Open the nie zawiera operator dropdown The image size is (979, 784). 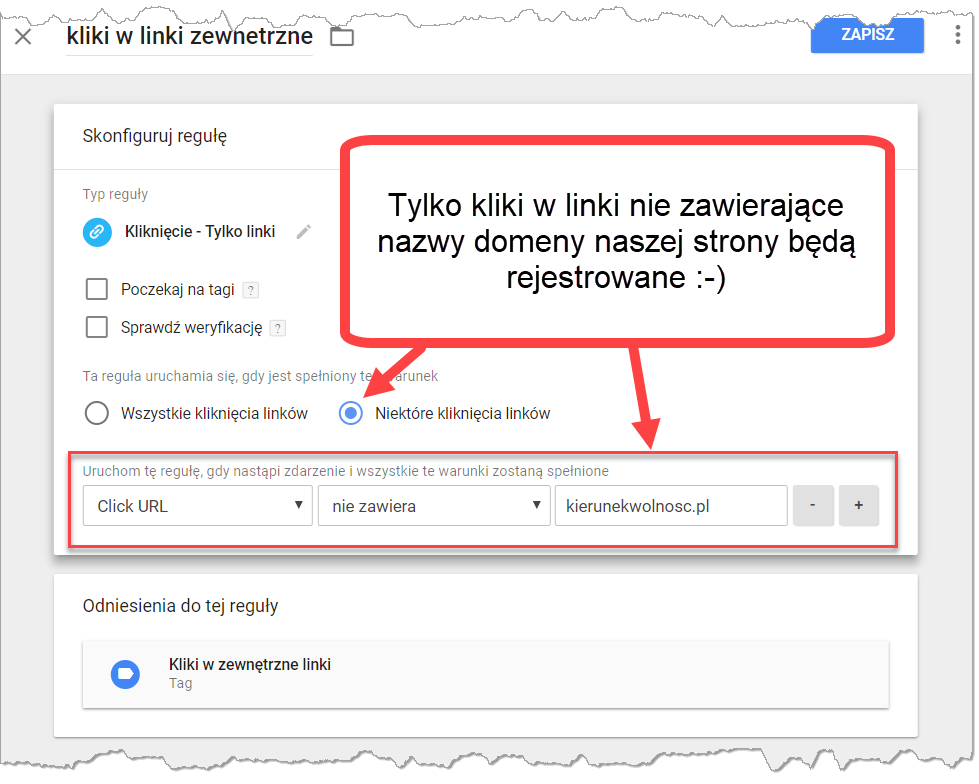(x=432, y=506)
